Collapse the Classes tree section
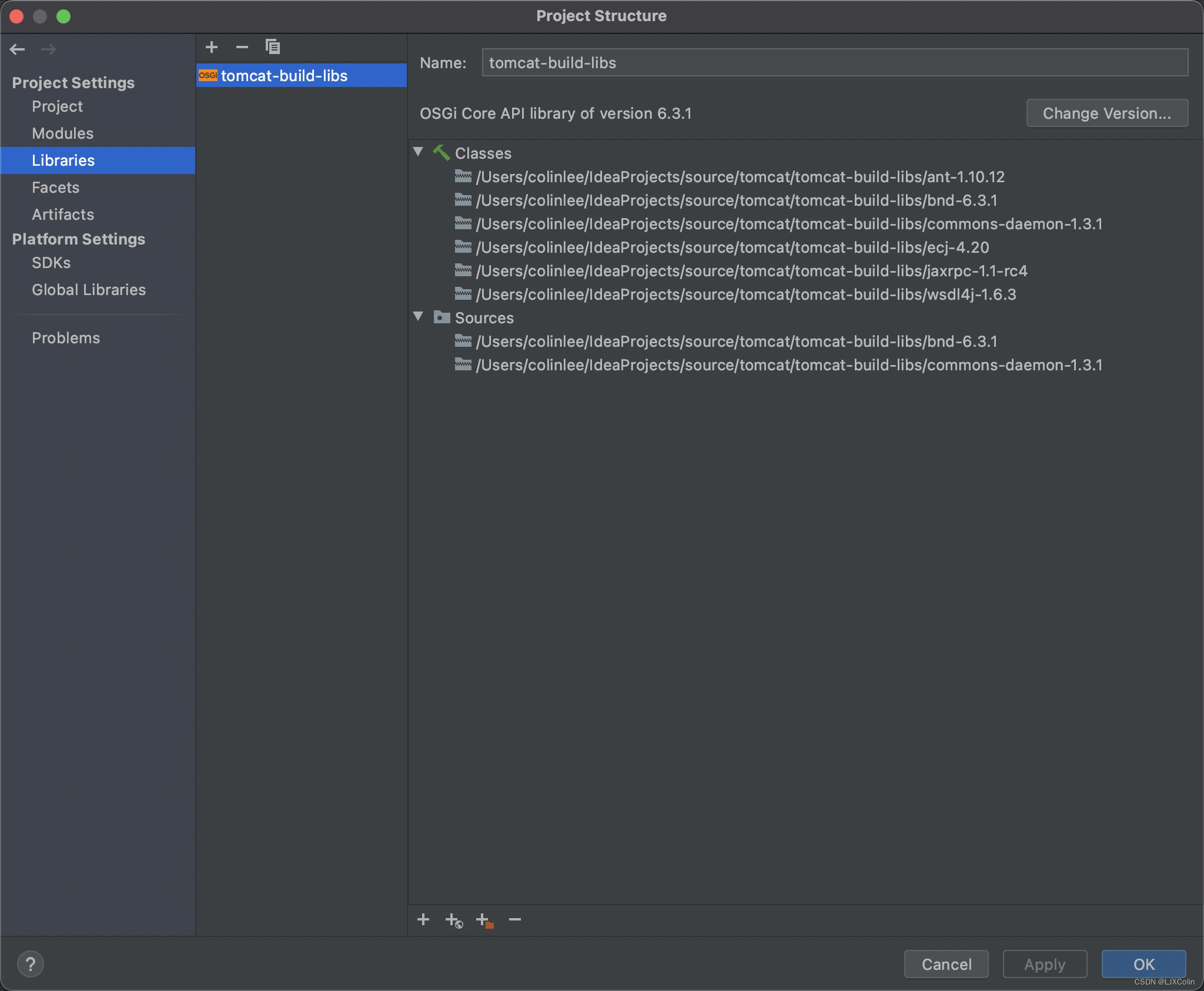The height and width of the screenshot is (991, 1204). click(x=419, y=152)
